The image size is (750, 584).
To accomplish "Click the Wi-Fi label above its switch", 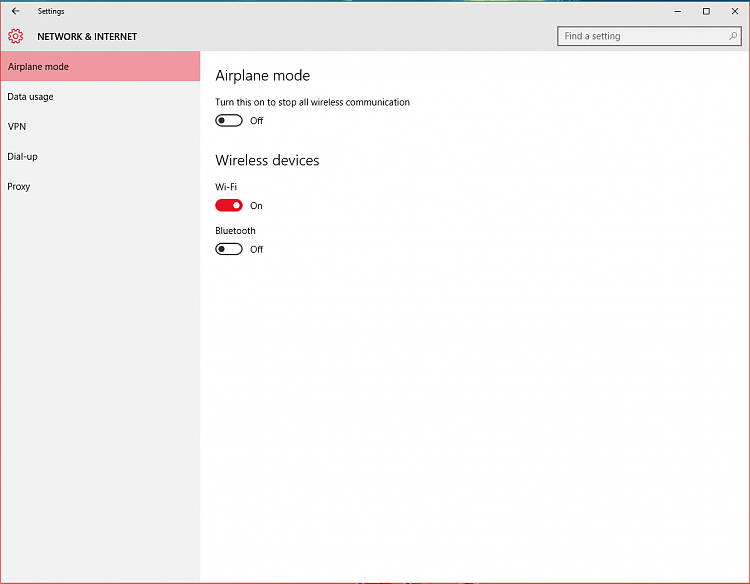I will click(x=226, y=187).
